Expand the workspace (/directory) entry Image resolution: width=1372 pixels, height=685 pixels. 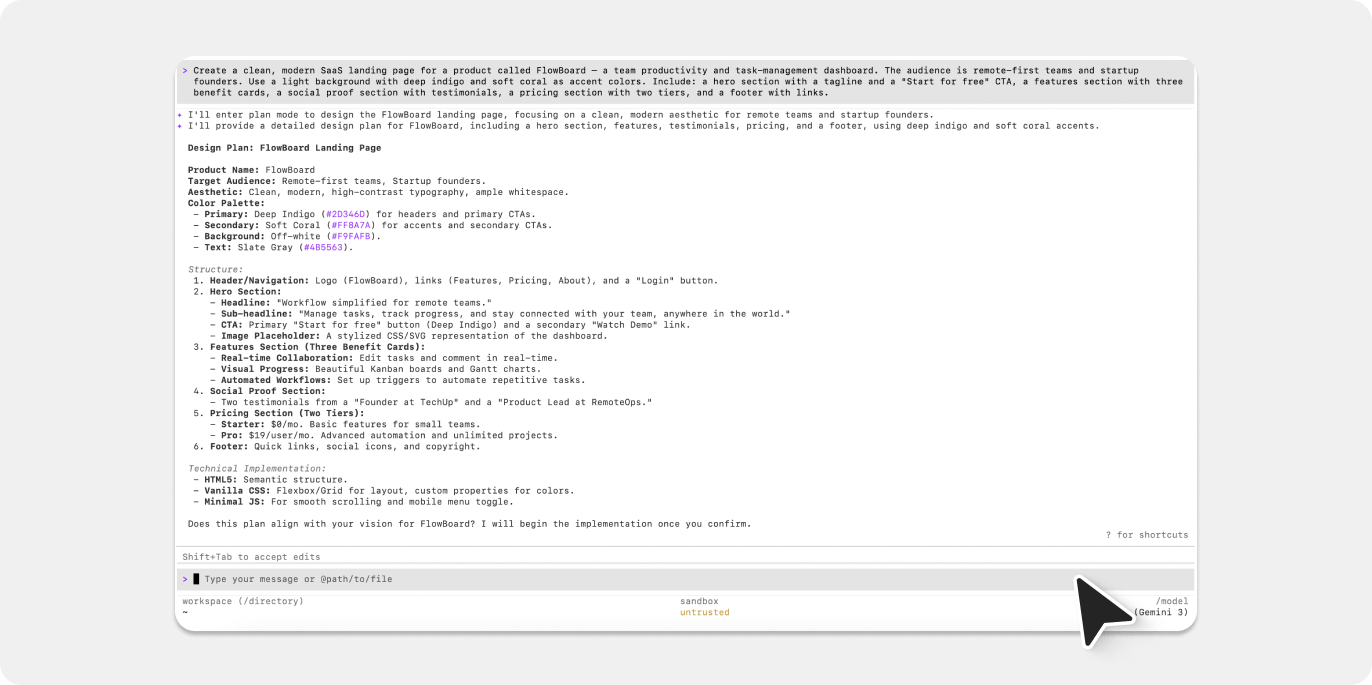point(242,600)
